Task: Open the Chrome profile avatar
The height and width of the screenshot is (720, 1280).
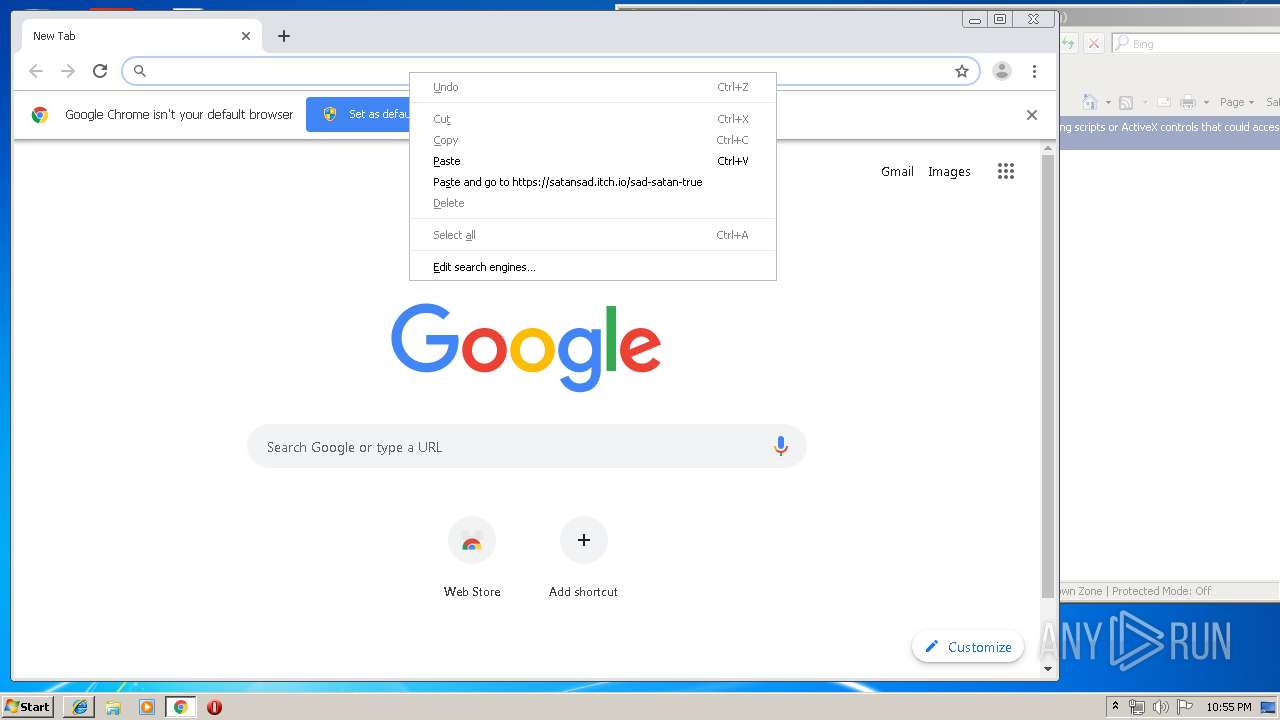Action: pyautogui.click(x=1001, y=71)
